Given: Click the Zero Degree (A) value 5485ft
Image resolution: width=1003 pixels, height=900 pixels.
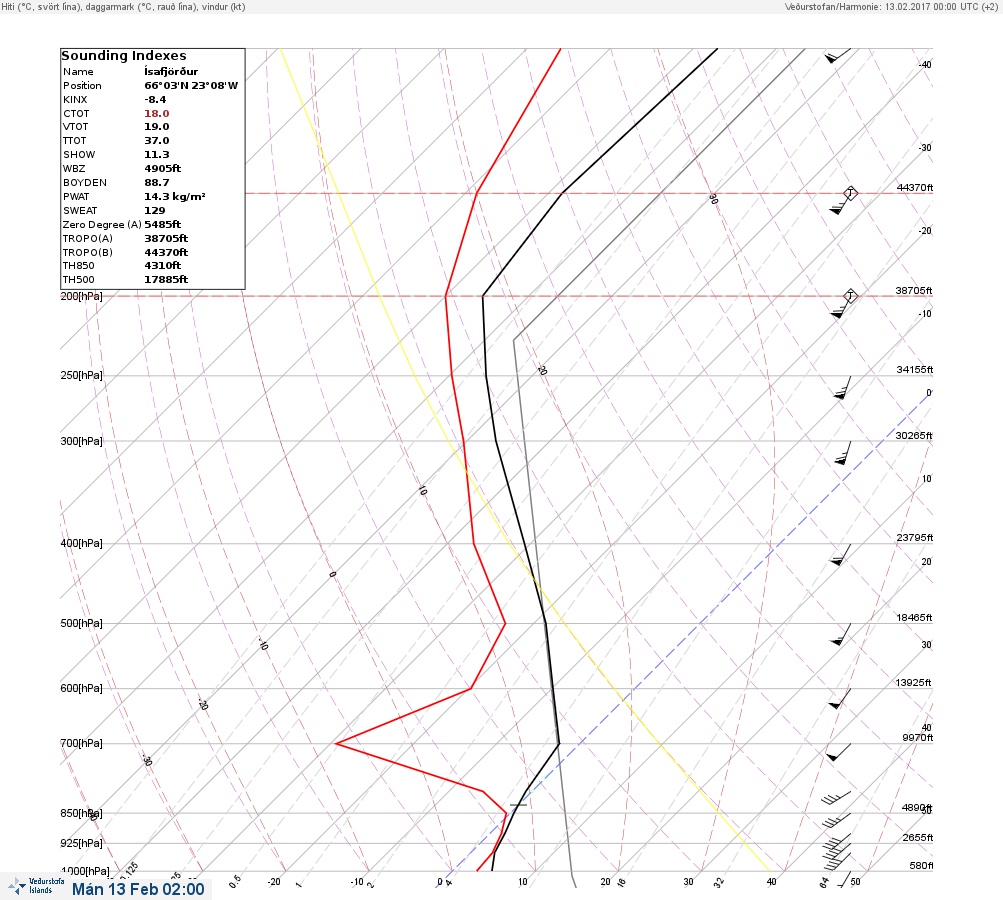Looking at the screenshot, I should (x=162, y=225).
